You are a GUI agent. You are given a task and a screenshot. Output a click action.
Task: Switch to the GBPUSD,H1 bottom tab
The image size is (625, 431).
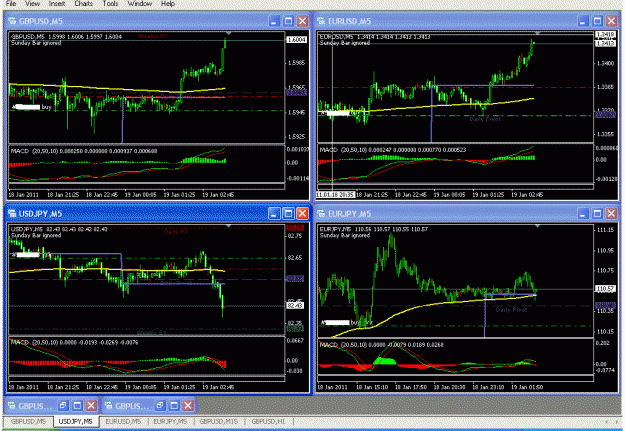coord(268,421)
